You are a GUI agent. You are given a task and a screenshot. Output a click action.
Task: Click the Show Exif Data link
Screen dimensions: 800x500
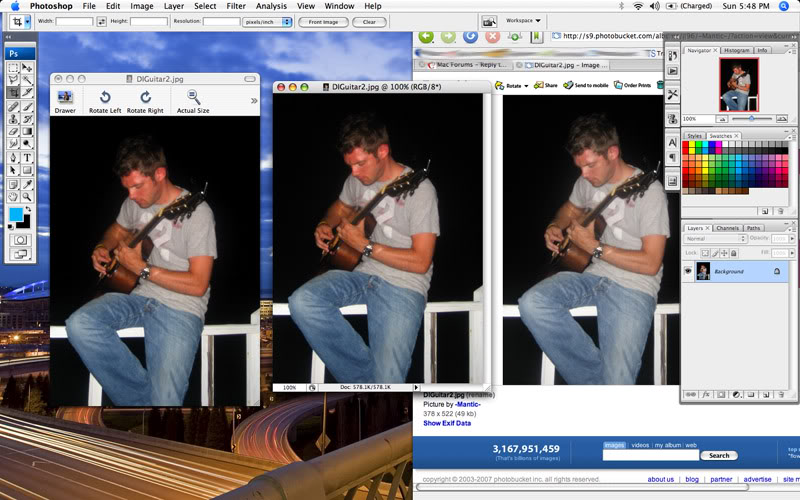click(x=447, y=423)
